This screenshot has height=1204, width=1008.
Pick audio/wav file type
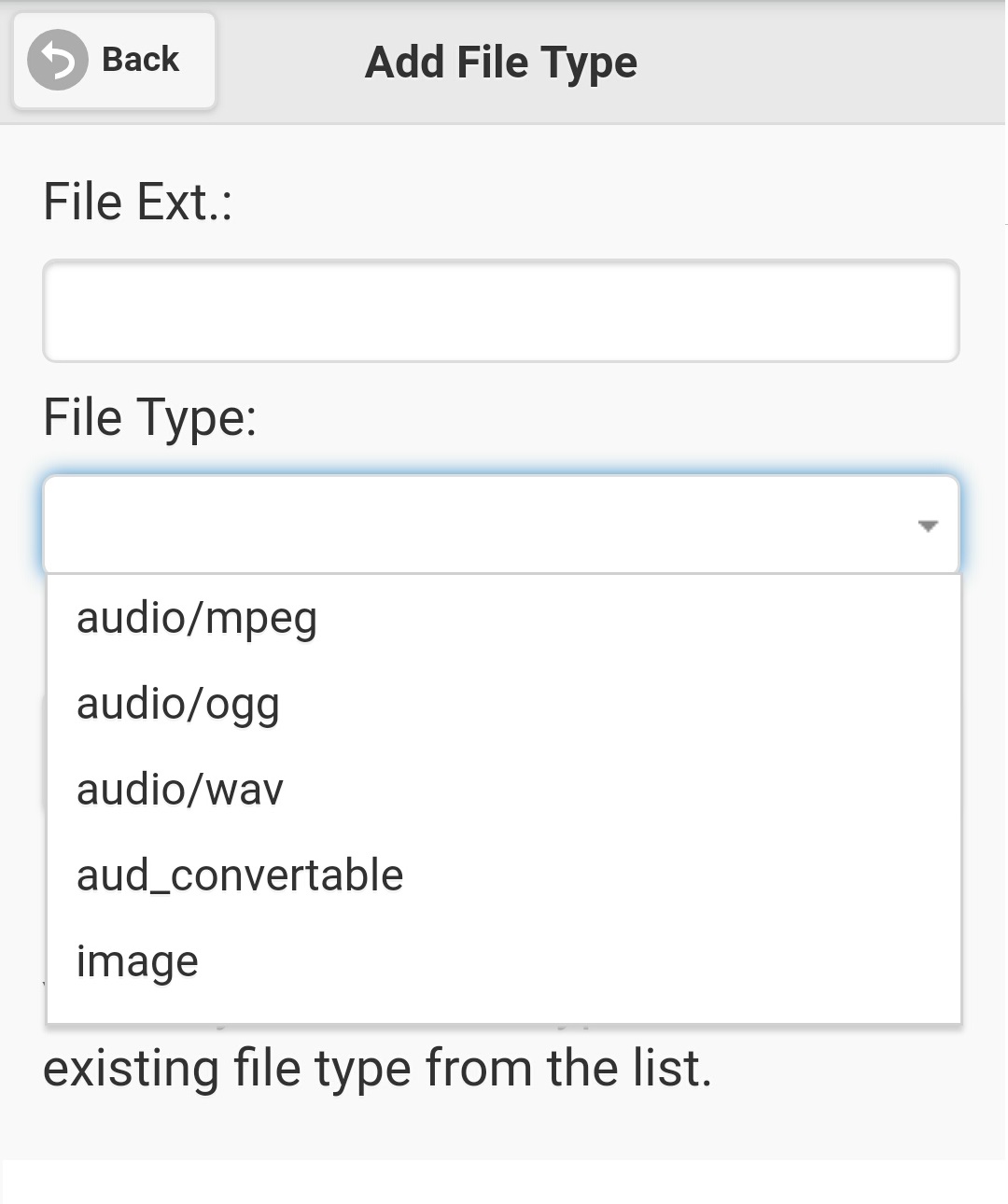coord(180,791)
